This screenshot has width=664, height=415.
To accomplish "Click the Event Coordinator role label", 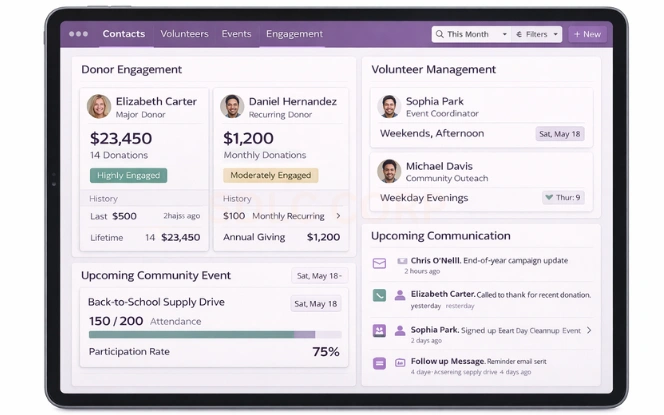I will [442, 113].
